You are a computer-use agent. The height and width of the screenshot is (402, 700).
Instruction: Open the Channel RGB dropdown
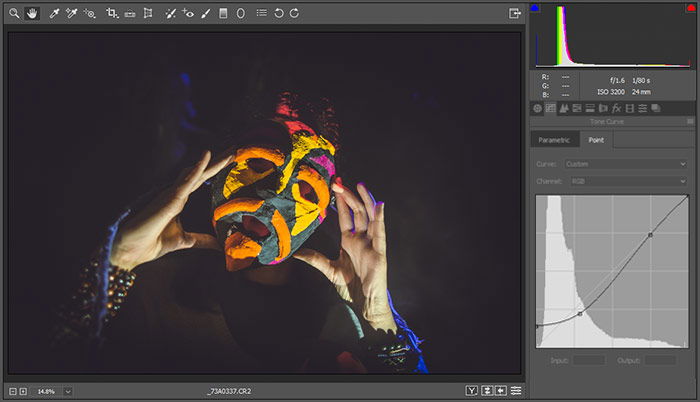tap(629, 181)
